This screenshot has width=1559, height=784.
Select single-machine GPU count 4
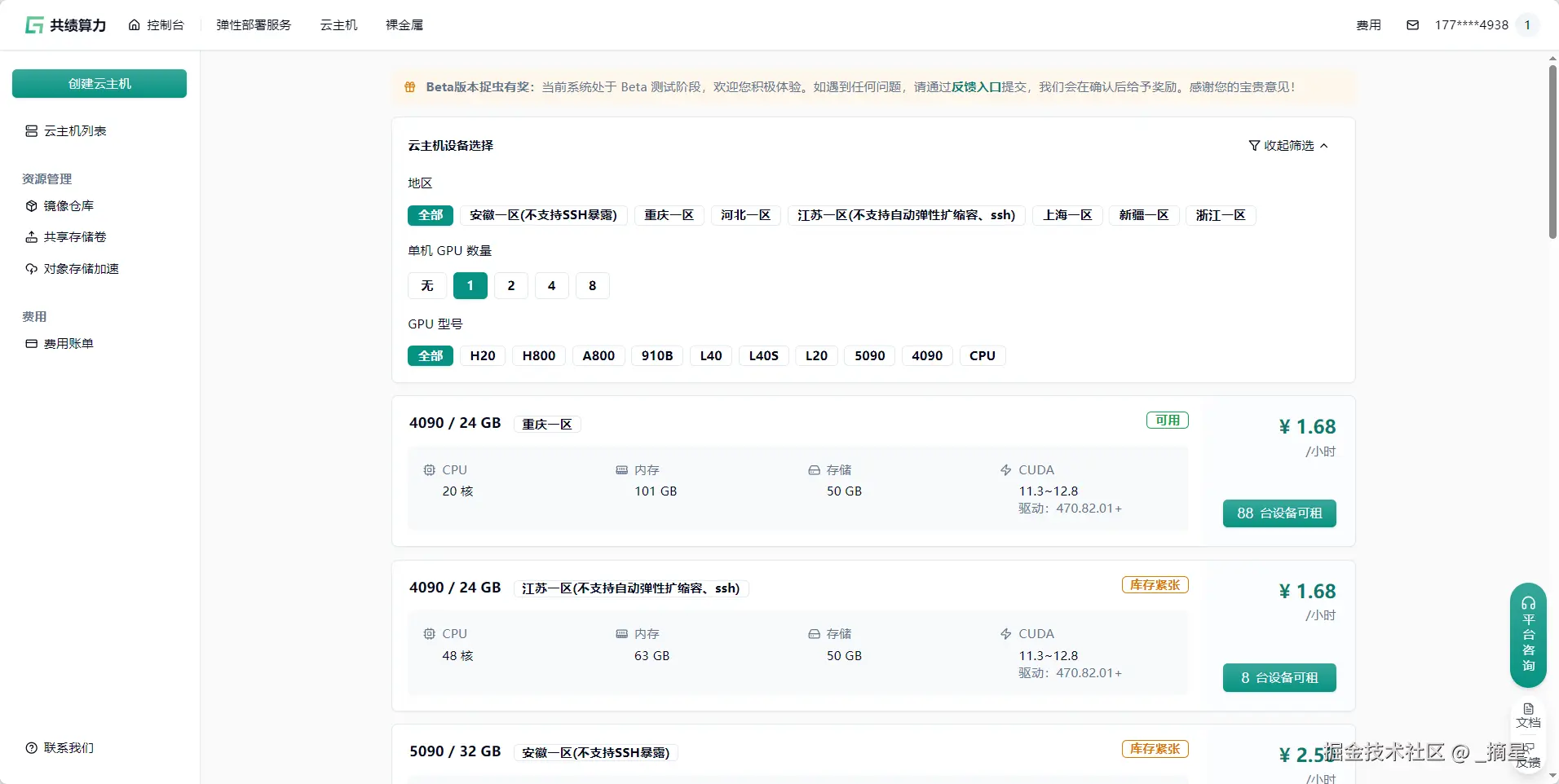coord(552,286)
